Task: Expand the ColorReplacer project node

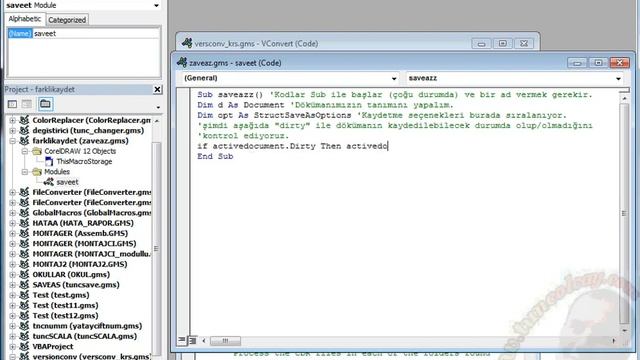Action: (13, 120)
